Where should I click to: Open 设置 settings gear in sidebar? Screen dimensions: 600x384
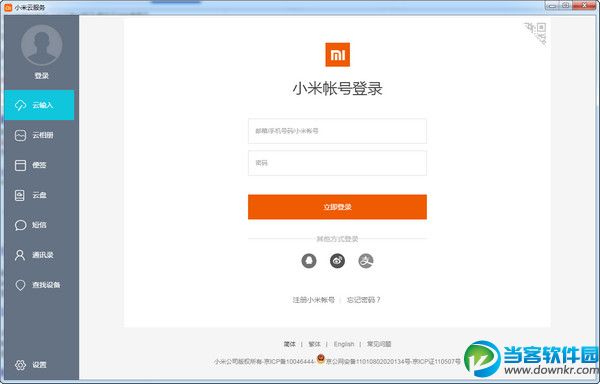[x=31, y=365]
